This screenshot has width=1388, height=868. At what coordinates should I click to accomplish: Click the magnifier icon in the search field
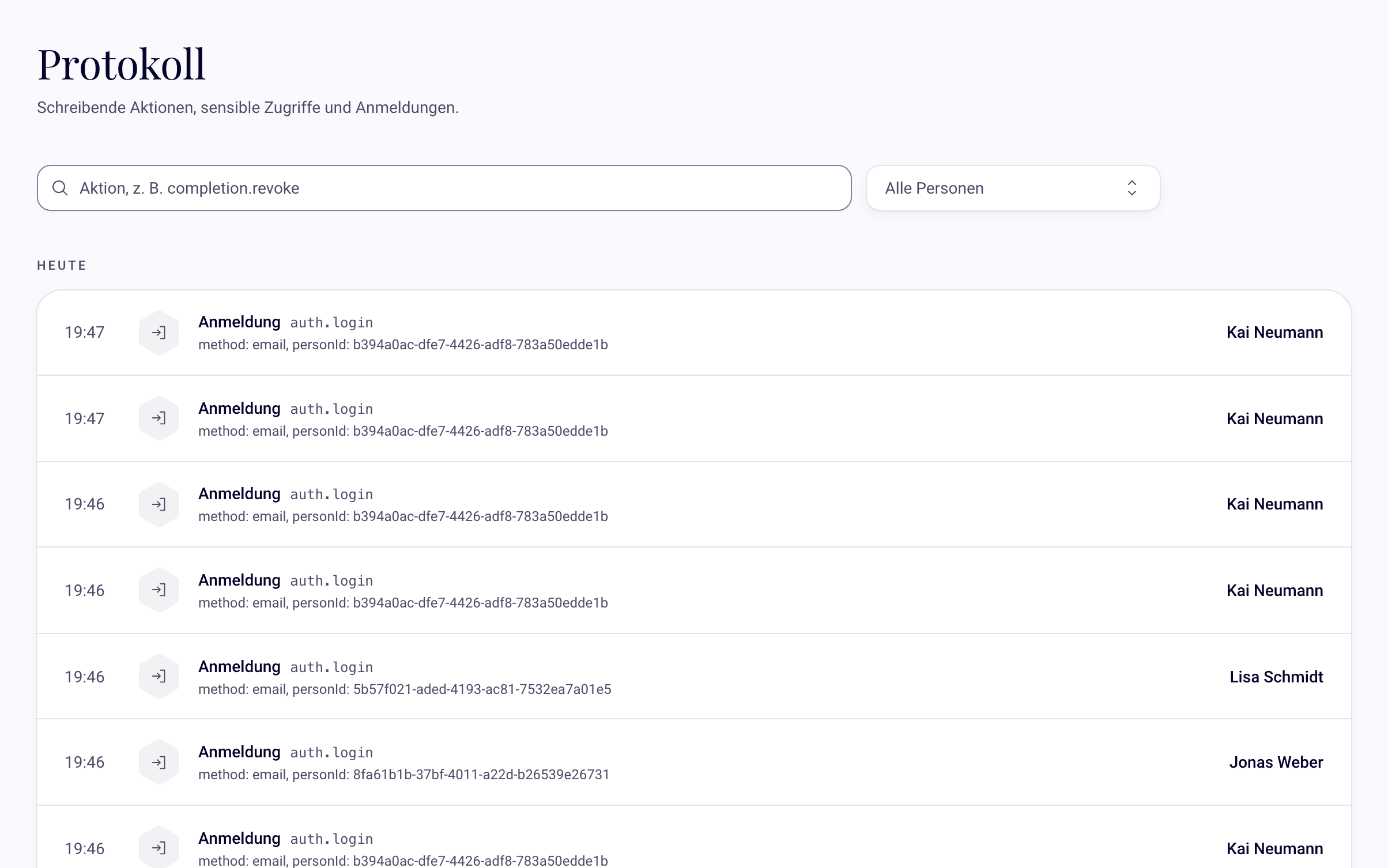60,188
